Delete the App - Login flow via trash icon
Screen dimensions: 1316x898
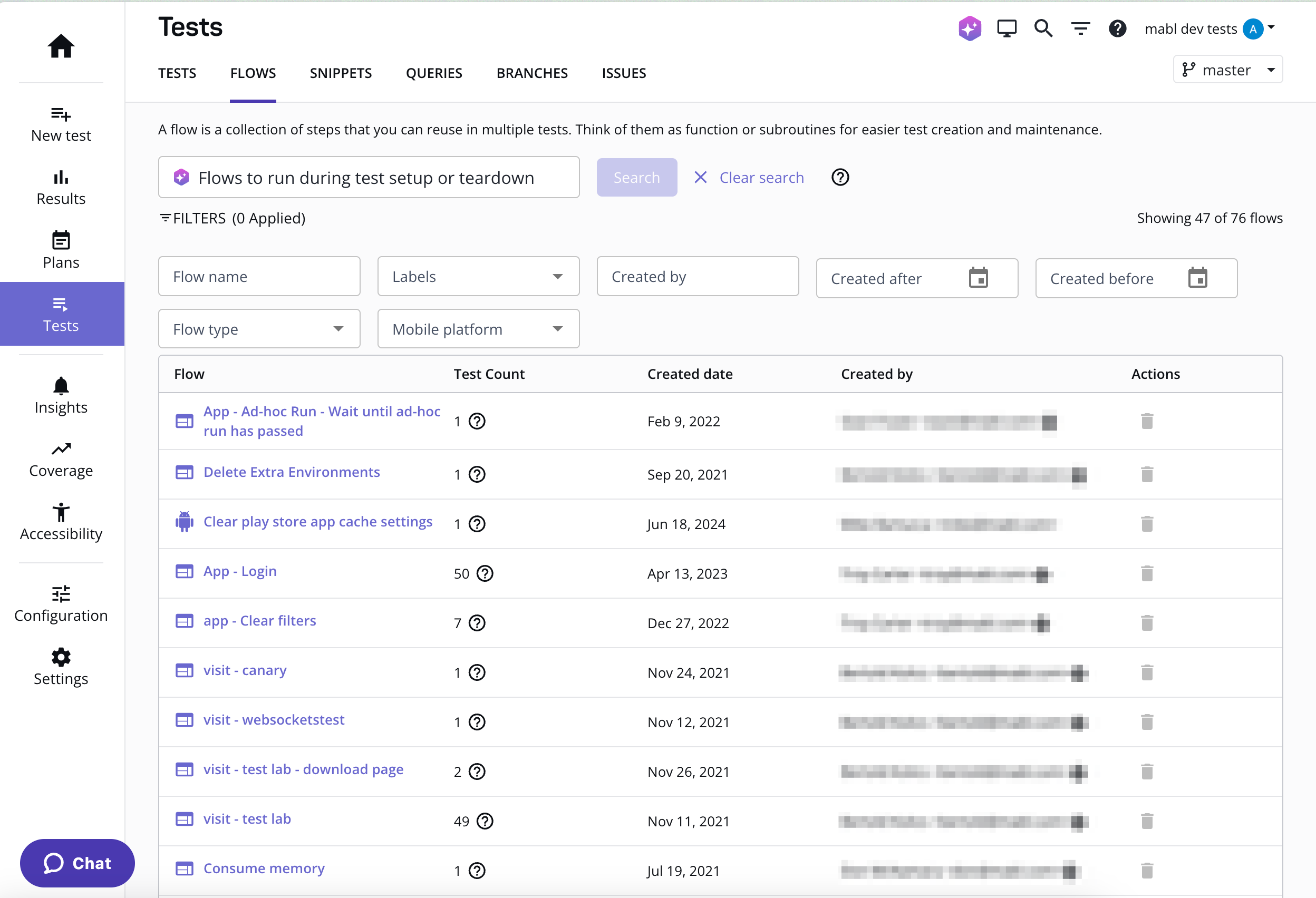[1147, 573]
